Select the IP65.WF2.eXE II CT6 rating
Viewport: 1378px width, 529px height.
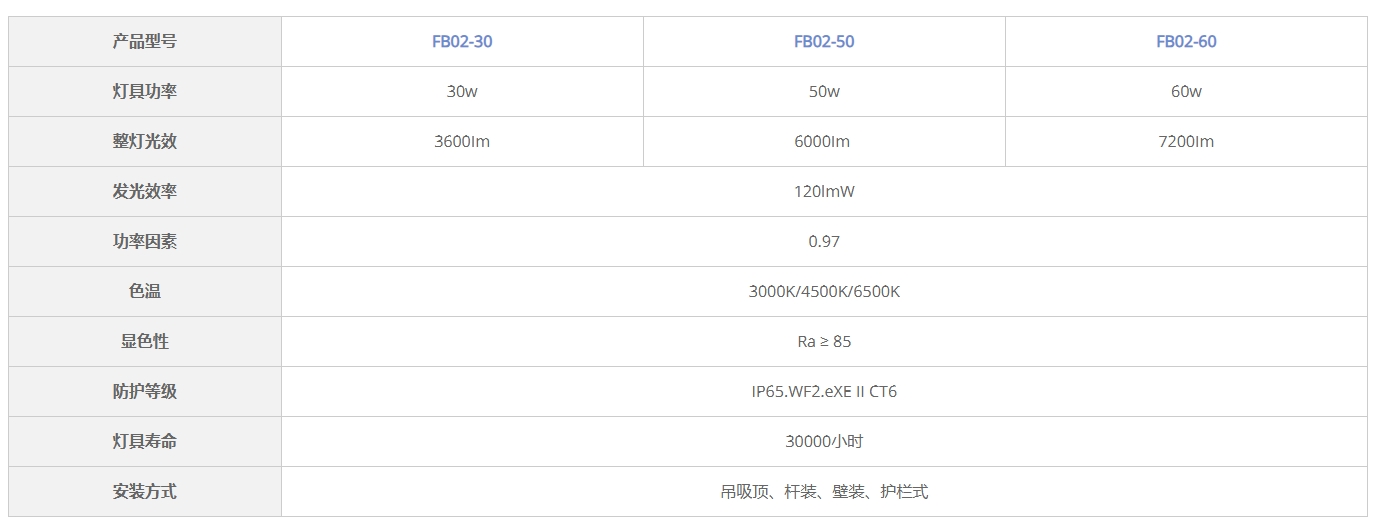(x=824, y=392)
